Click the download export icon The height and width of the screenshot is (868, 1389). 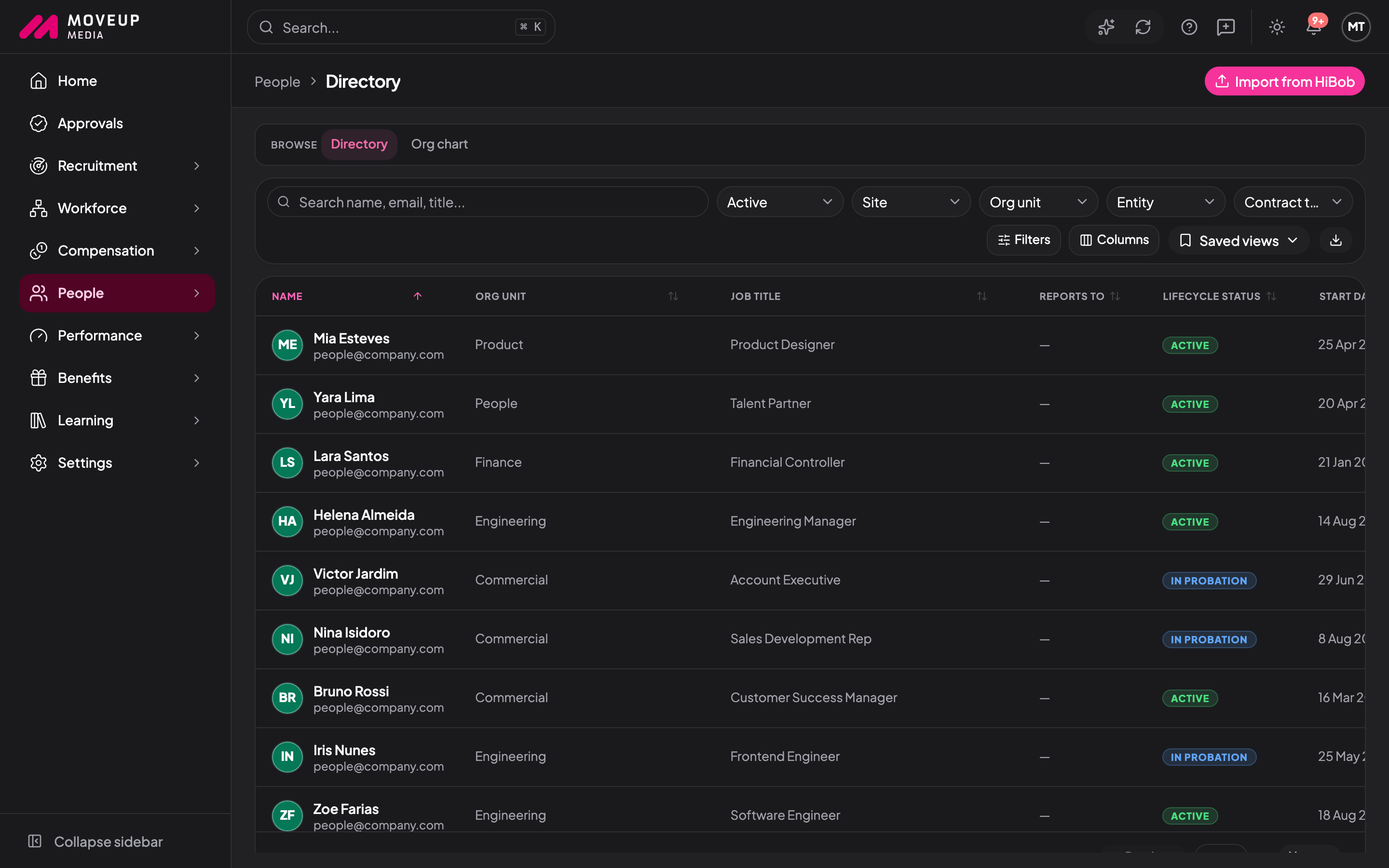(x=1335, y=240)
